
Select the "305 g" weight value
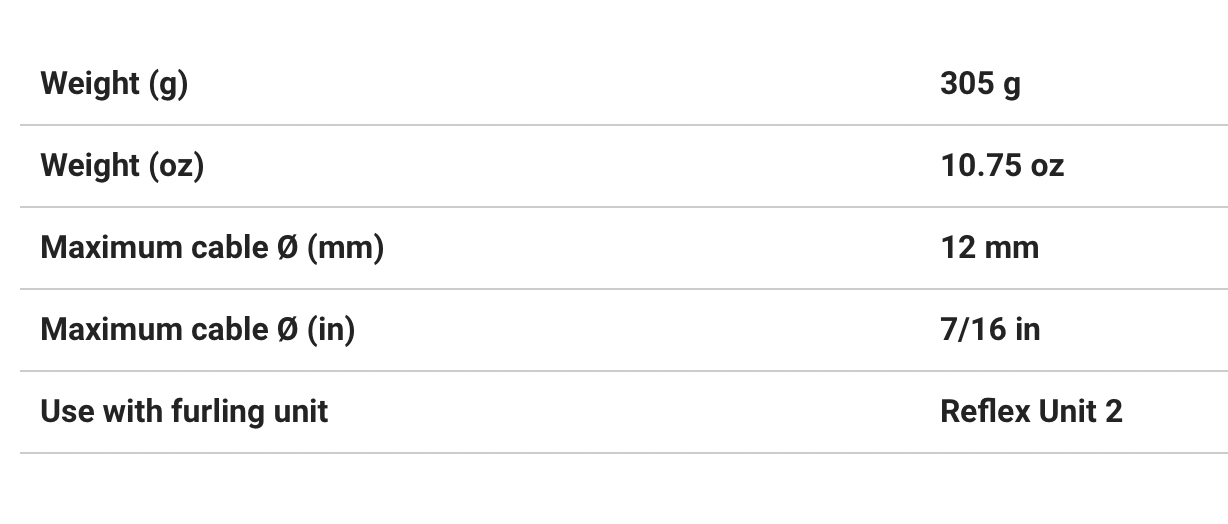[x=980, y=84]
